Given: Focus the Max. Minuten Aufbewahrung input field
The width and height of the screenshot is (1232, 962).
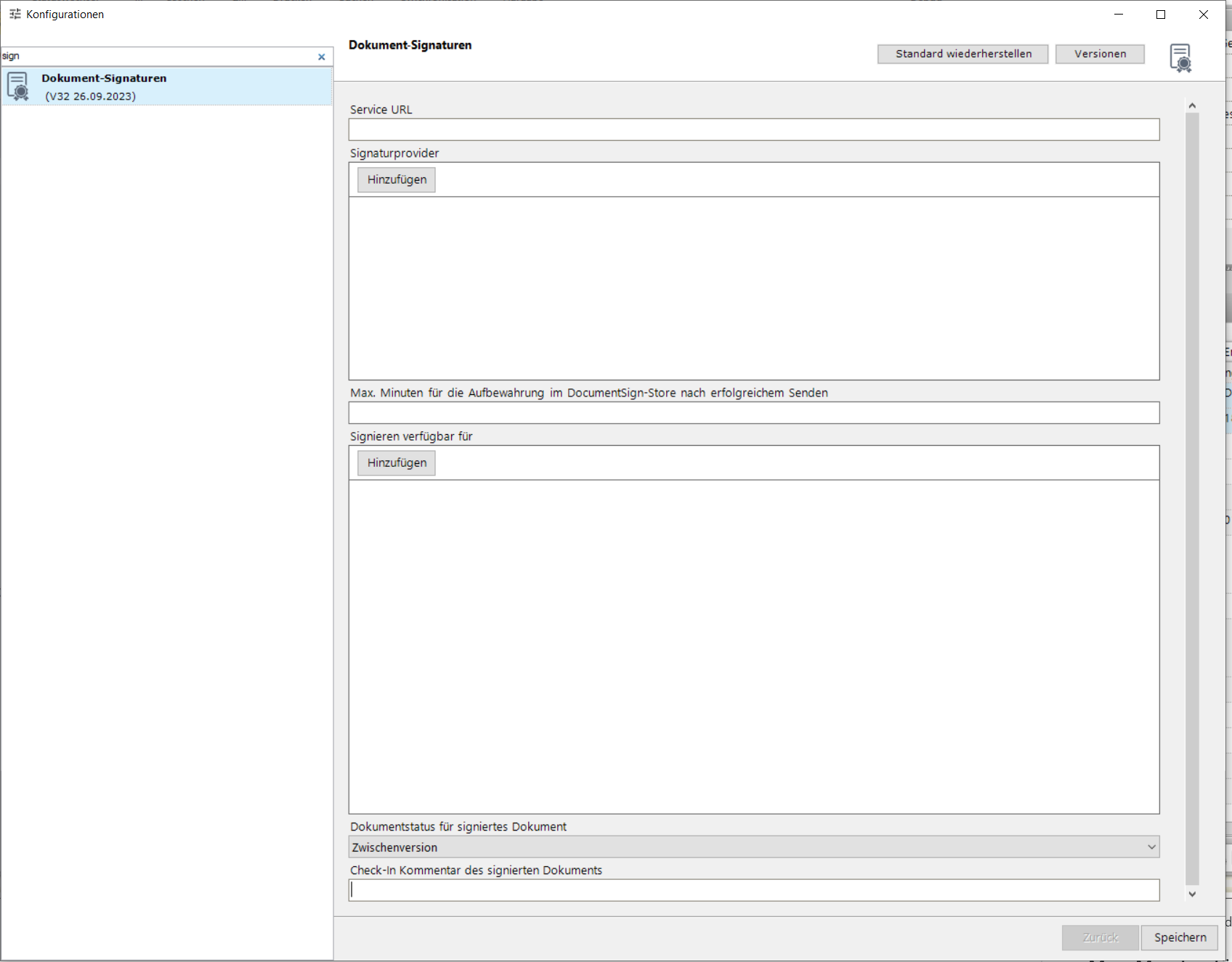Looking at the screenshot, I should click(x=754, y=413).
